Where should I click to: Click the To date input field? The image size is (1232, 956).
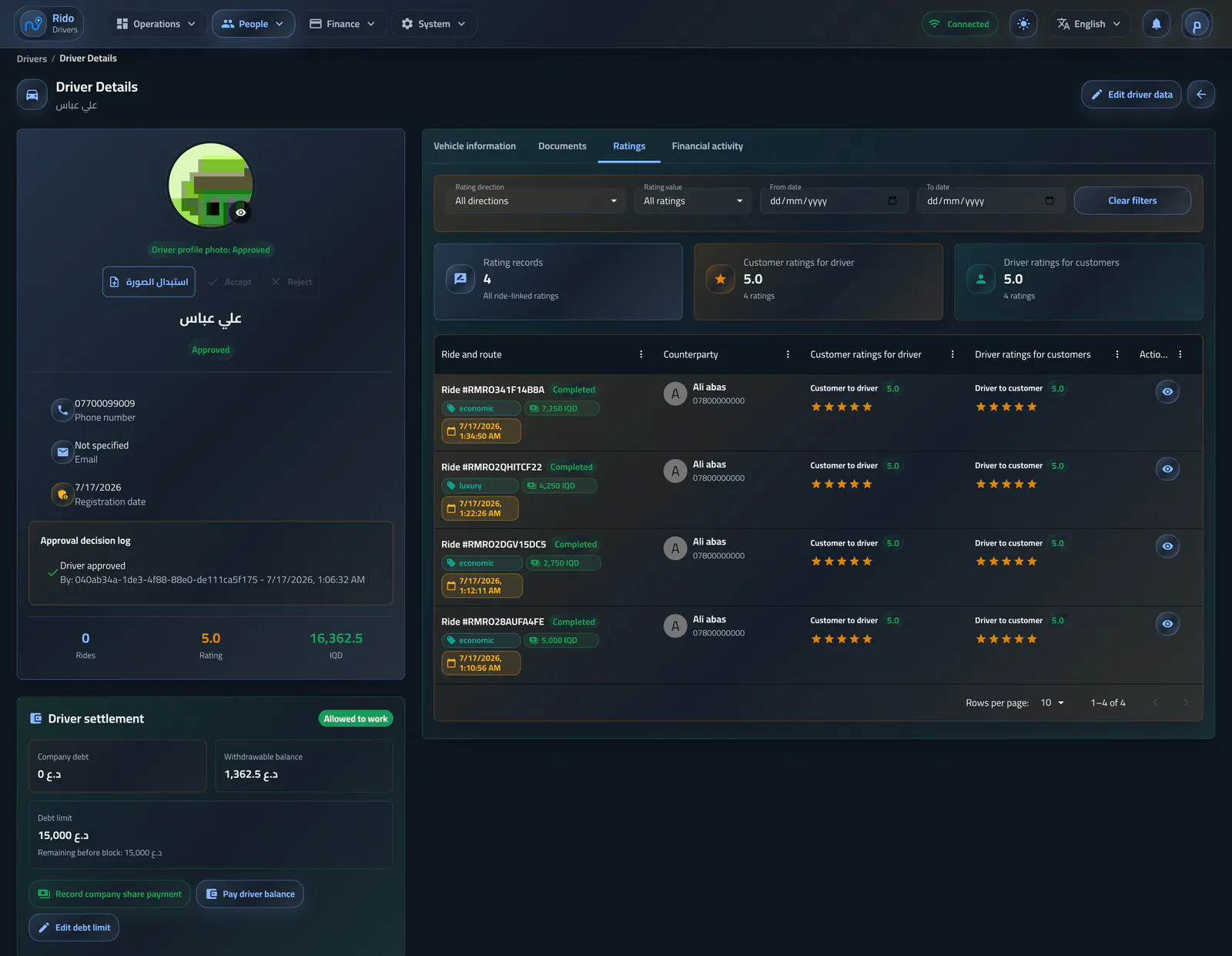[x=991, y=201]
